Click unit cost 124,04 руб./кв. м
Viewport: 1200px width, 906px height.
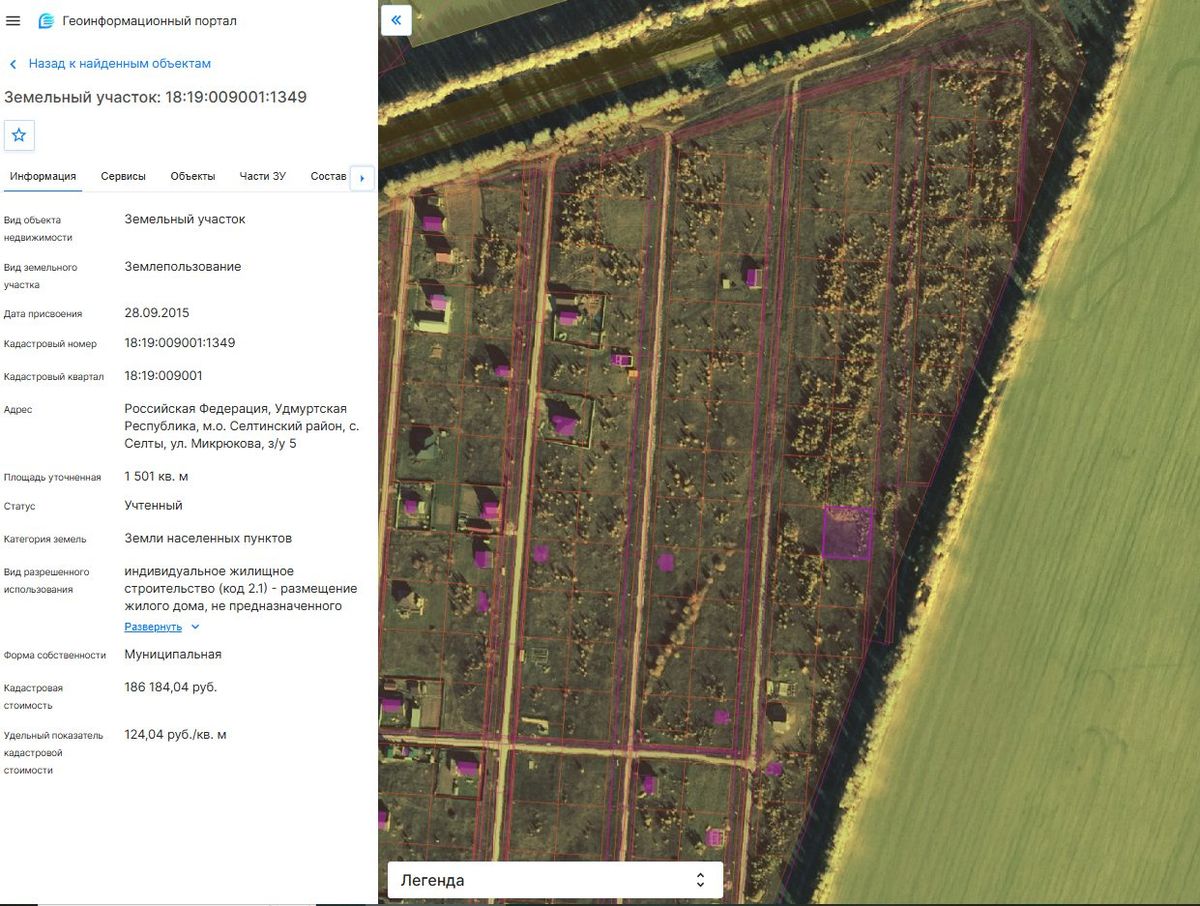175,735
